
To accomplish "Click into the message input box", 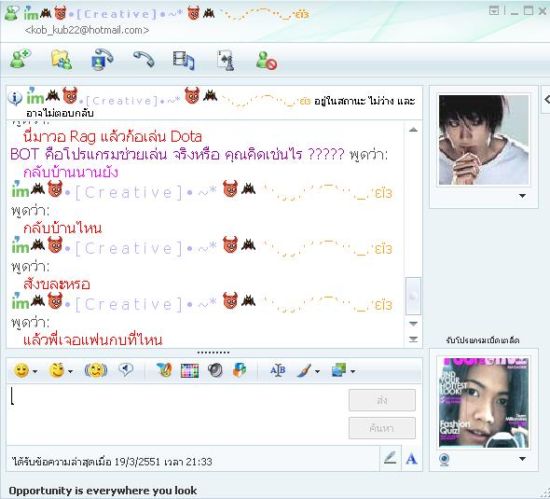I will (177, 414).
